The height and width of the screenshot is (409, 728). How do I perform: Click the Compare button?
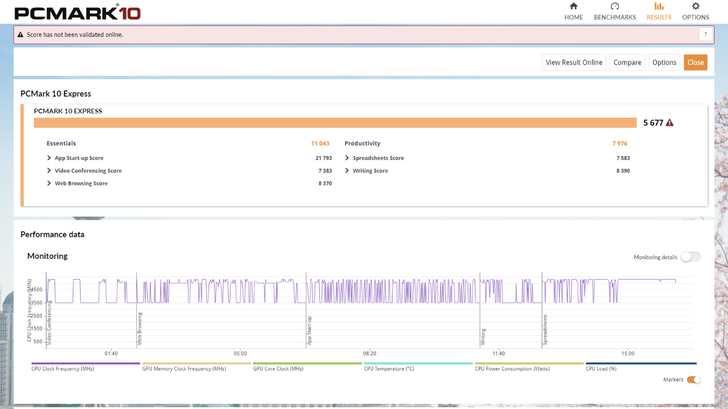point(627,62)
